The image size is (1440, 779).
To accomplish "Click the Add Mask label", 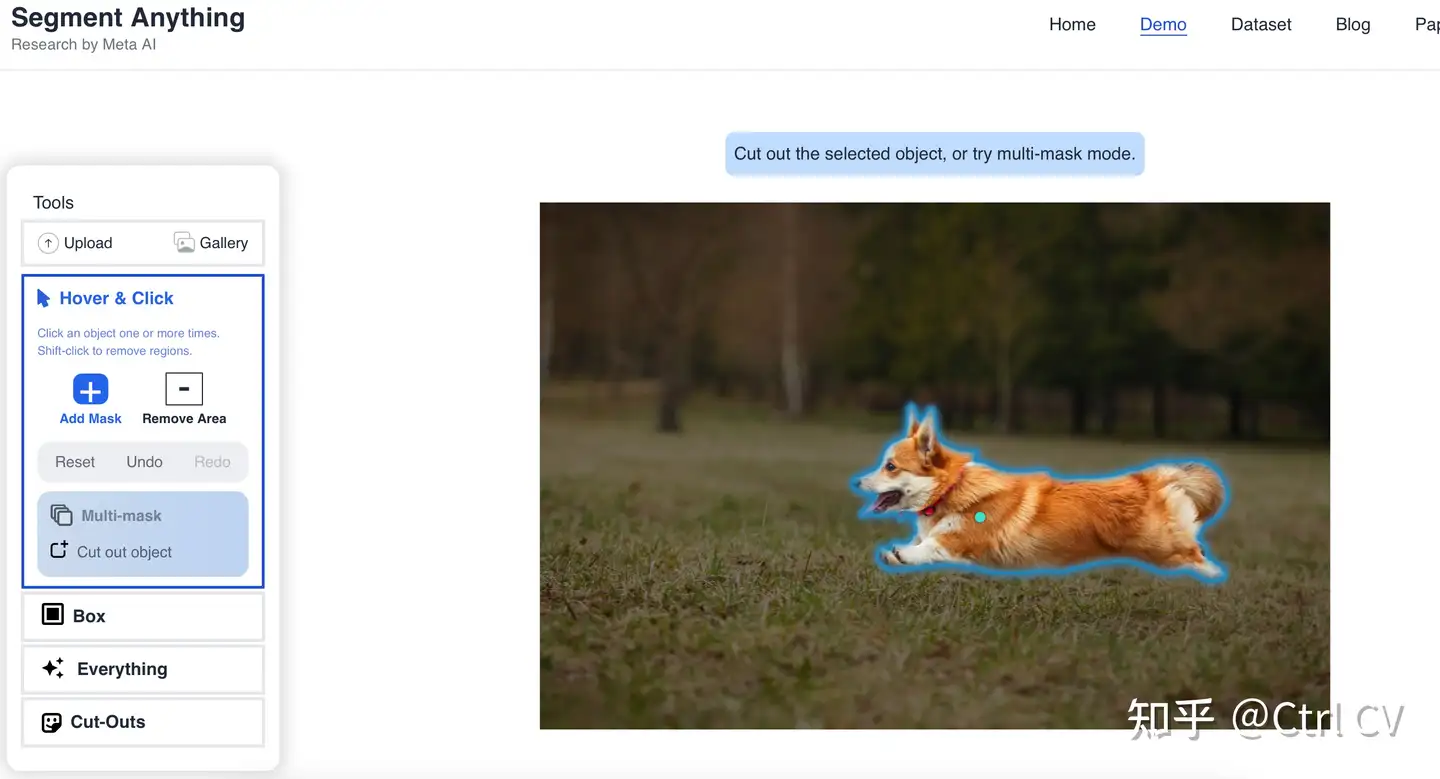I will click(91, 419).
